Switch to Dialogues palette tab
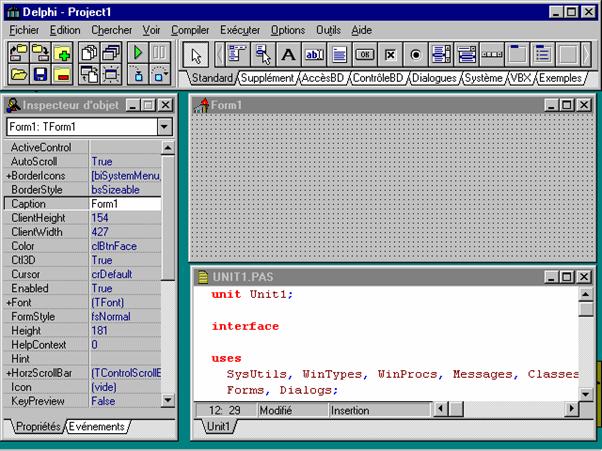602x451 pixels. click(434, 78)
